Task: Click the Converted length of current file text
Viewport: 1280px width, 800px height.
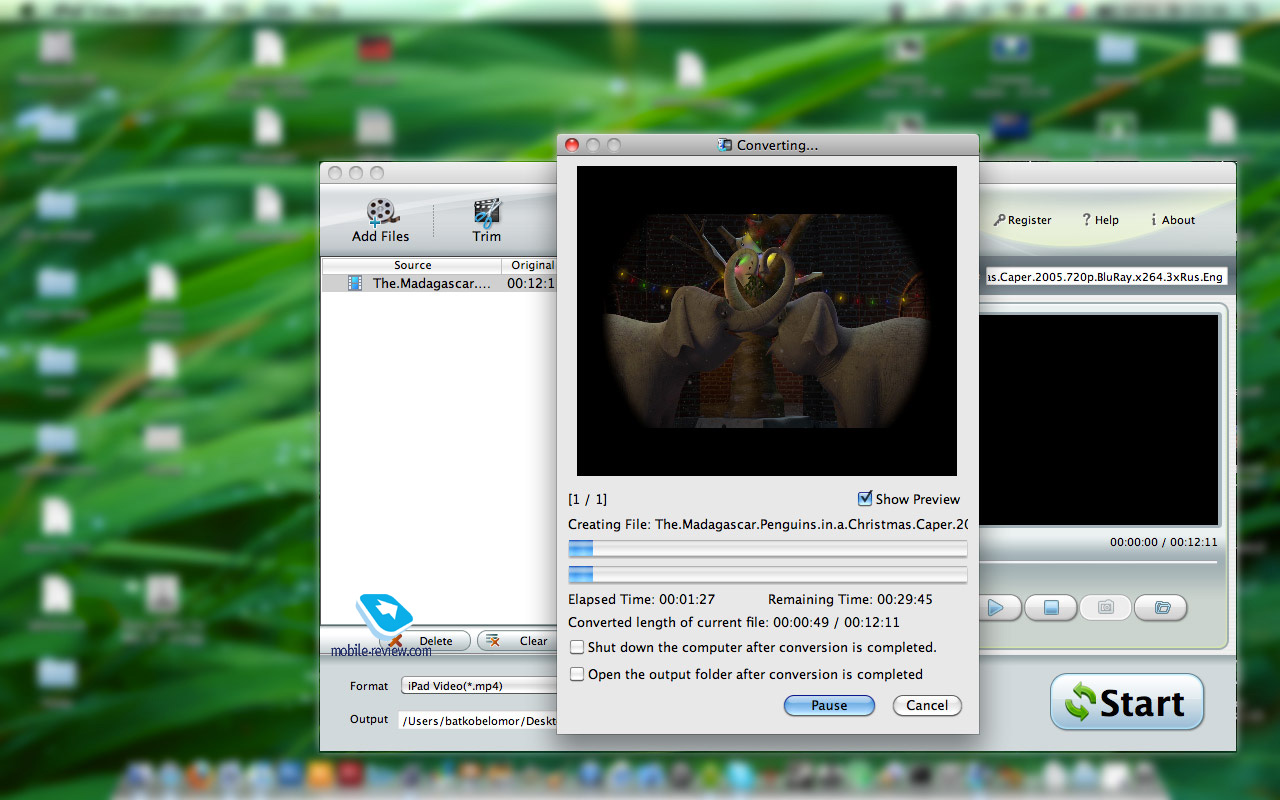Action: click(733, 622)
